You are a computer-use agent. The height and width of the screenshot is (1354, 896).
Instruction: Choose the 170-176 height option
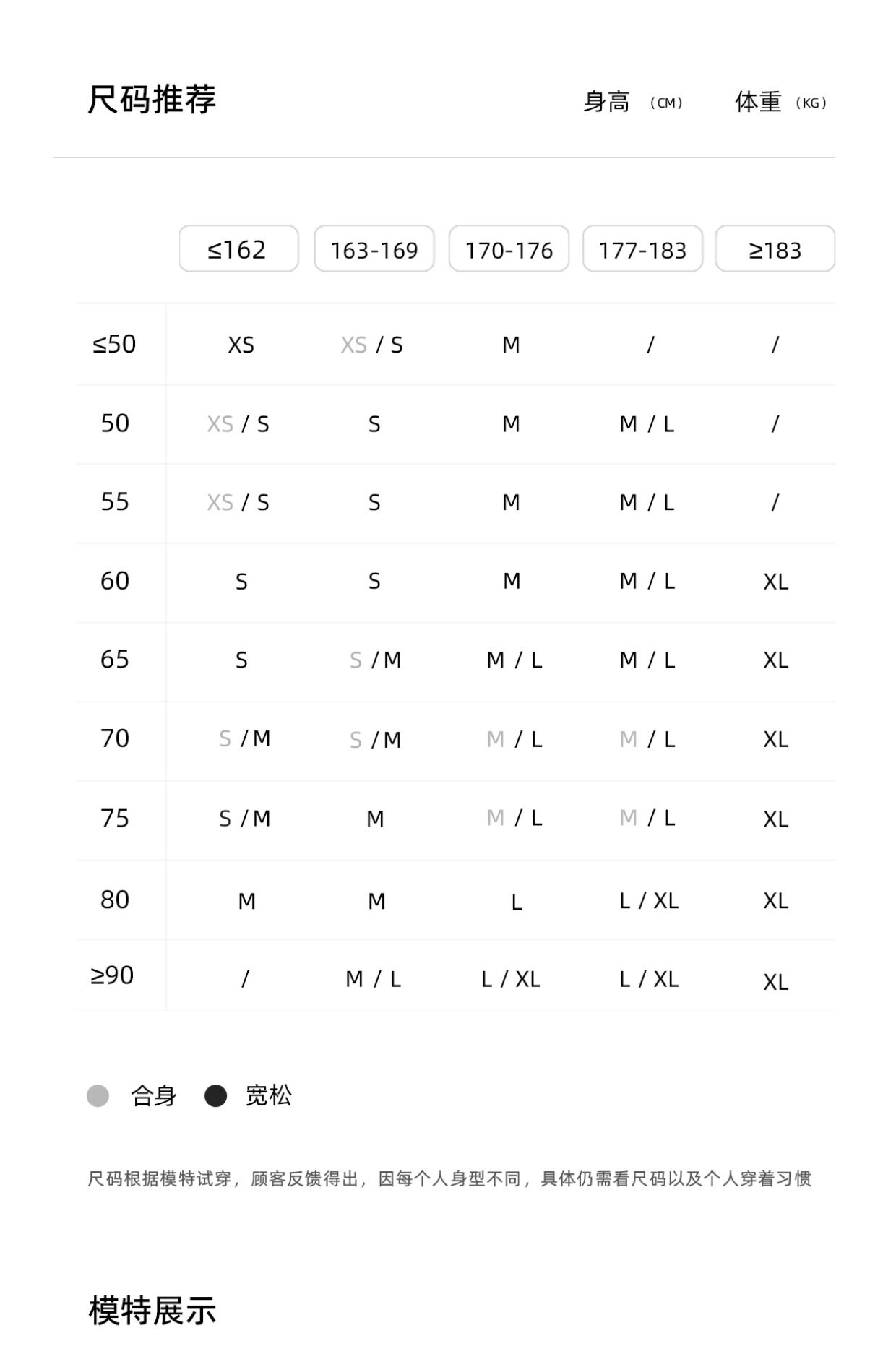509,249
